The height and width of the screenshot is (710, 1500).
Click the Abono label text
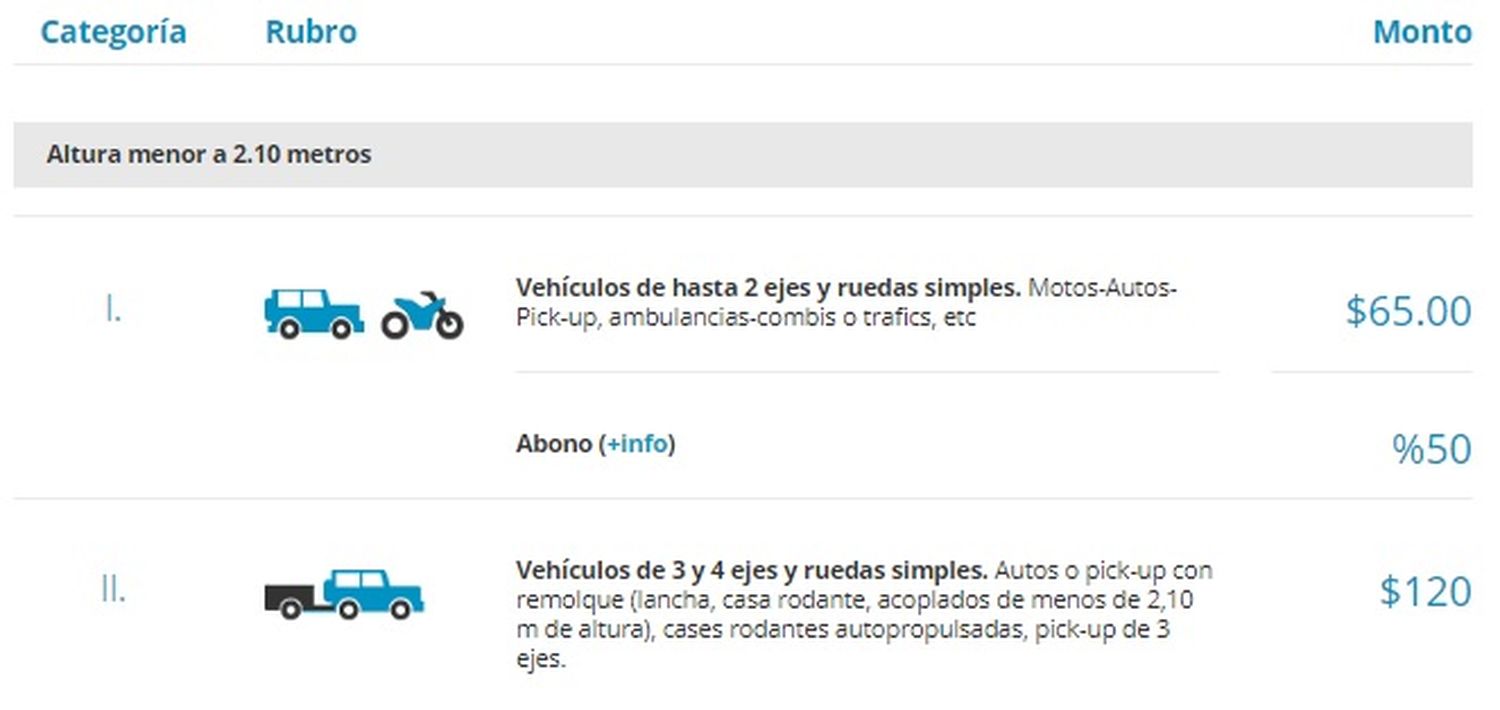click(x=554, y=443)
